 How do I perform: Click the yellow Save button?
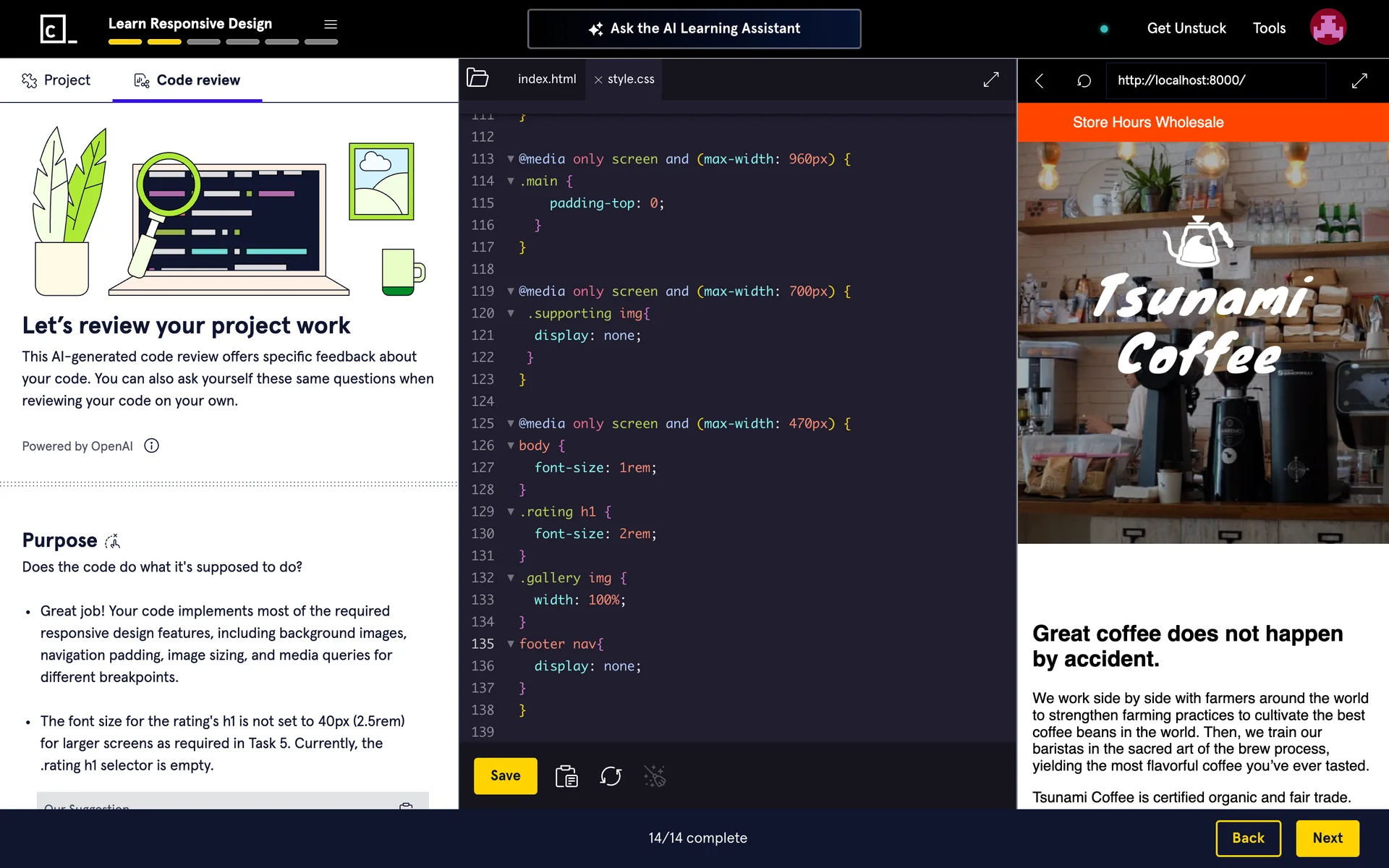(505, 775)
